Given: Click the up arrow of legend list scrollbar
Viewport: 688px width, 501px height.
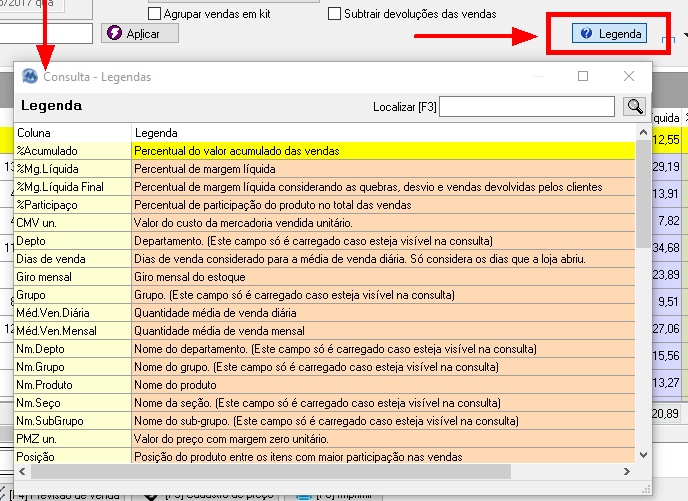Looking at the screenshot, I should click(643, 132).
